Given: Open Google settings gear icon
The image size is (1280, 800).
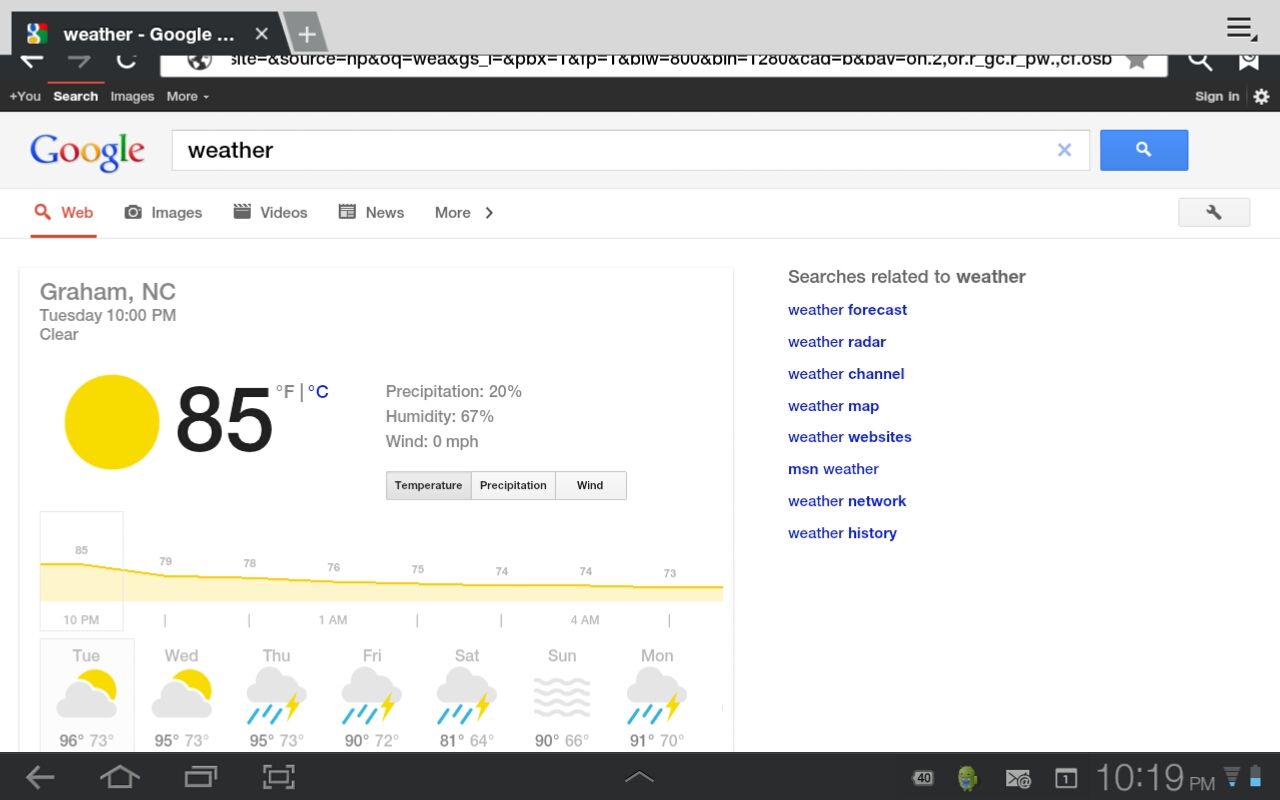Looking at the screenshot, I should pos(1261,97).
